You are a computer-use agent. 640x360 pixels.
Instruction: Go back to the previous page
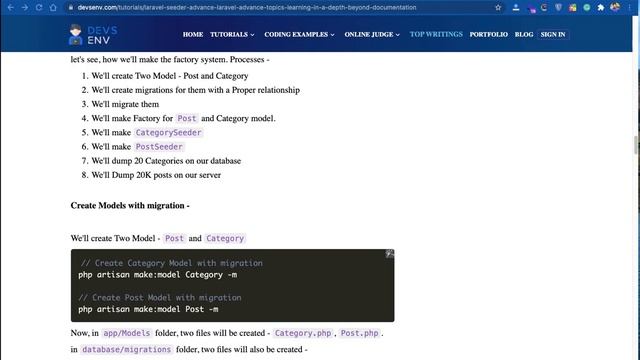click(x=11, y=7)
